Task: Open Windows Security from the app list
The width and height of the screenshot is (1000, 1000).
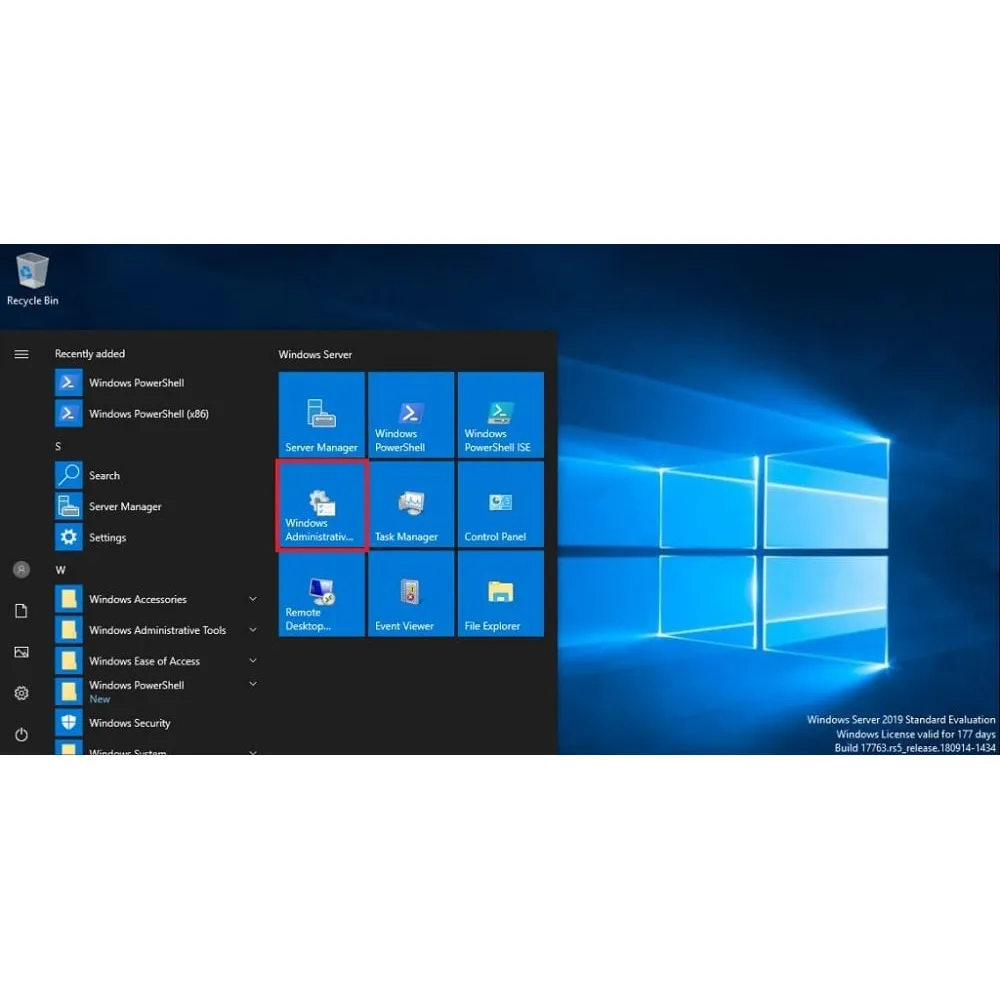Action: coord(156,723)
